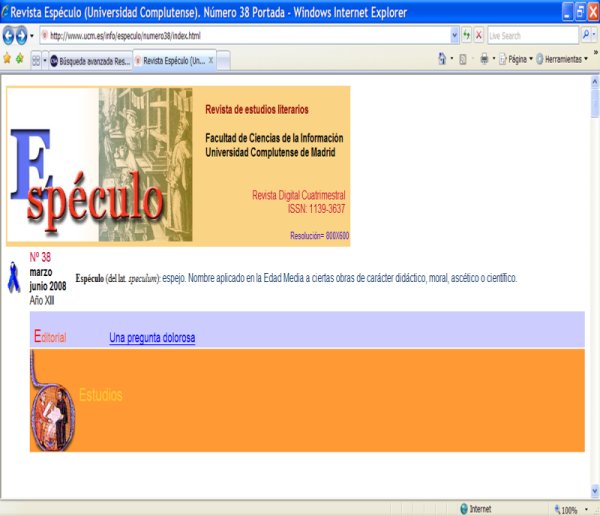Expand the tab list dropdown arrow
The height and width of the screenshot is (516, 600).
45,60
